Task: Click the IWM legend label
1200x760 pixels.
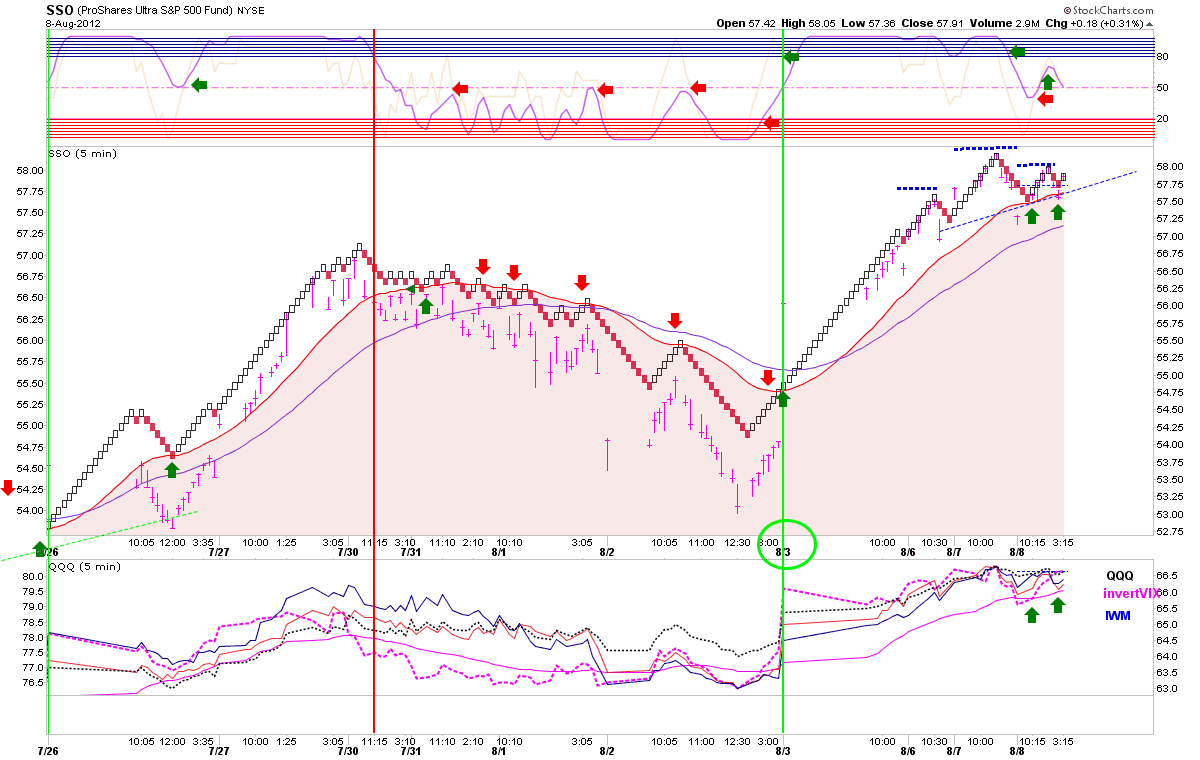Action: coord(1118,615)
